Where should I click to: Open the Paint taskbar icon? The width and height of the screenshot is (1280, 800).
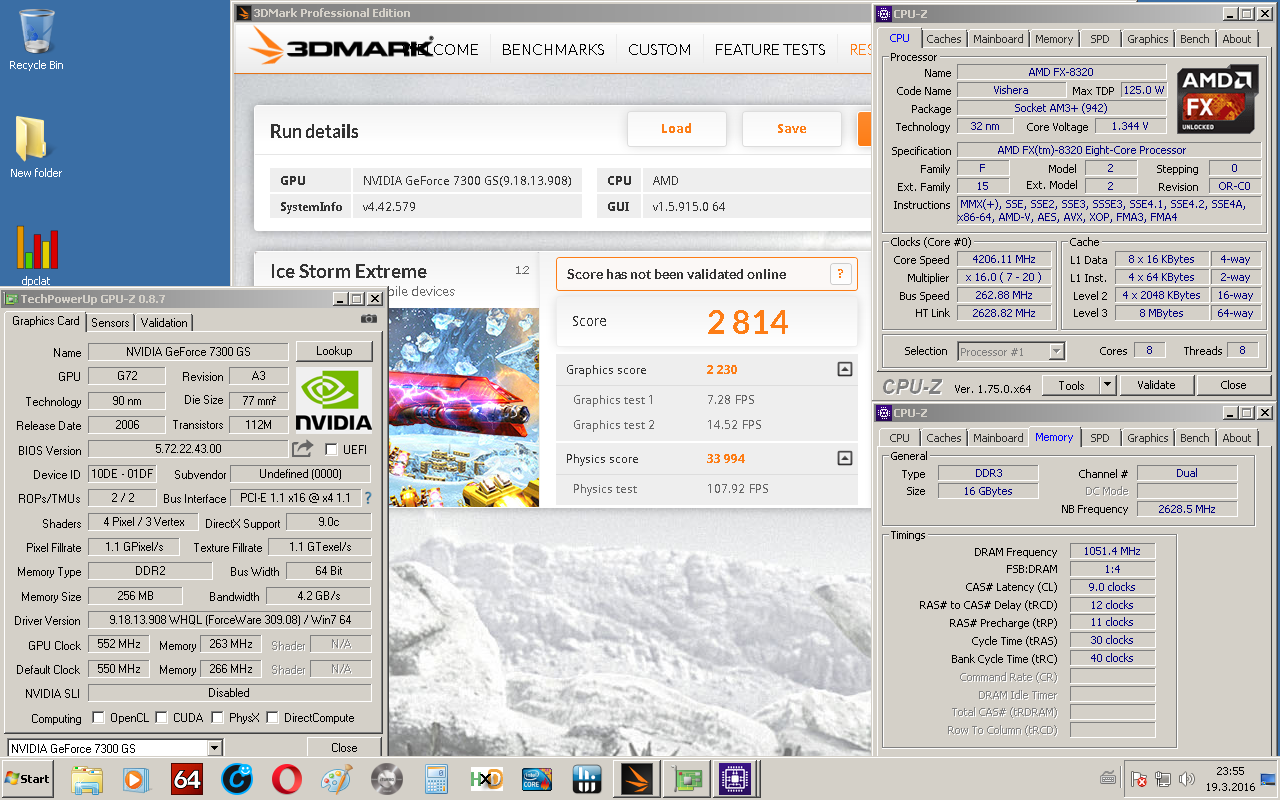337,779
